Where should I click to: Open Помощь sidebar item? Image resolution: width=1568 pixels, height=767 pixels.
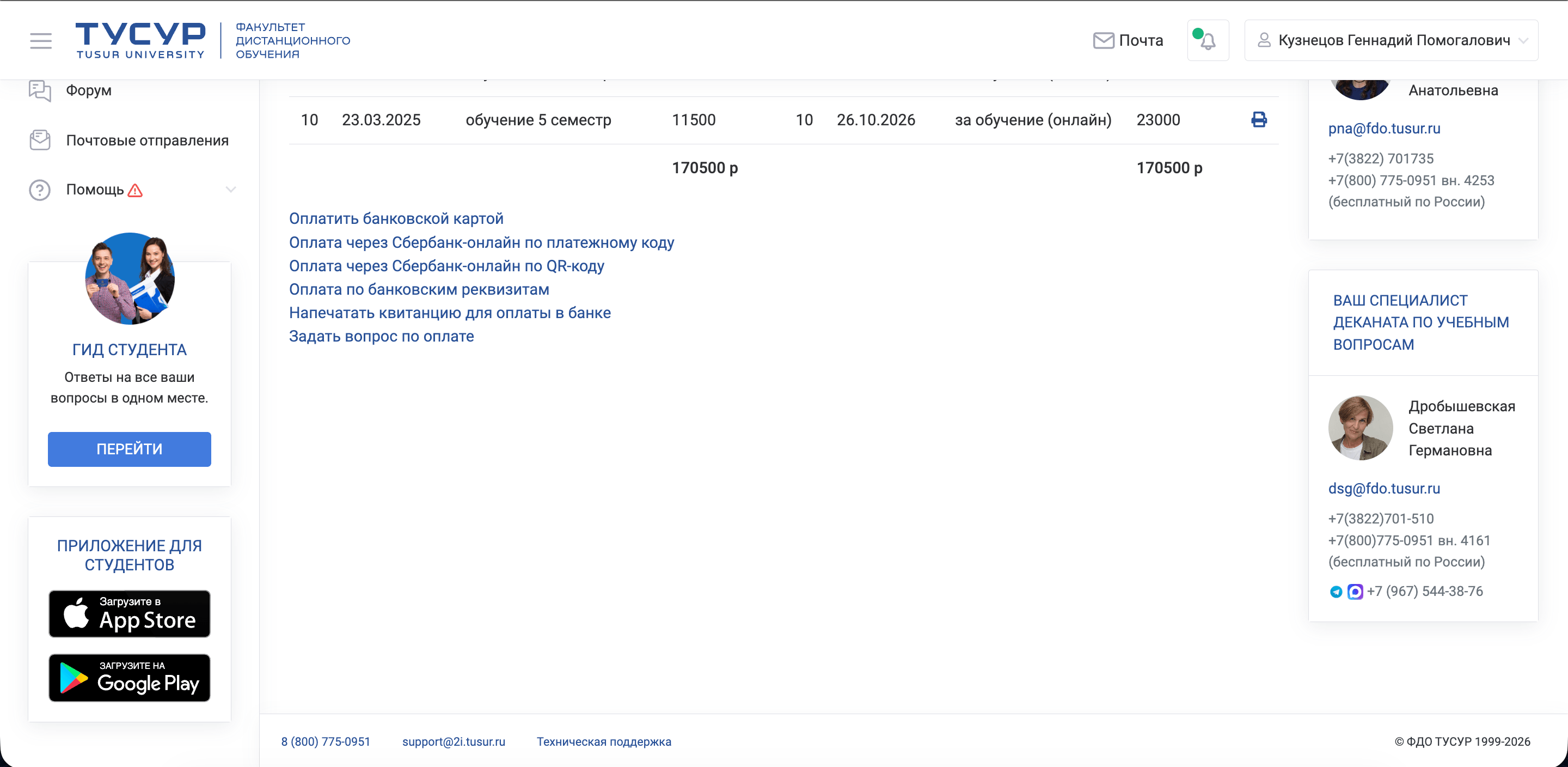pos(95,190)
